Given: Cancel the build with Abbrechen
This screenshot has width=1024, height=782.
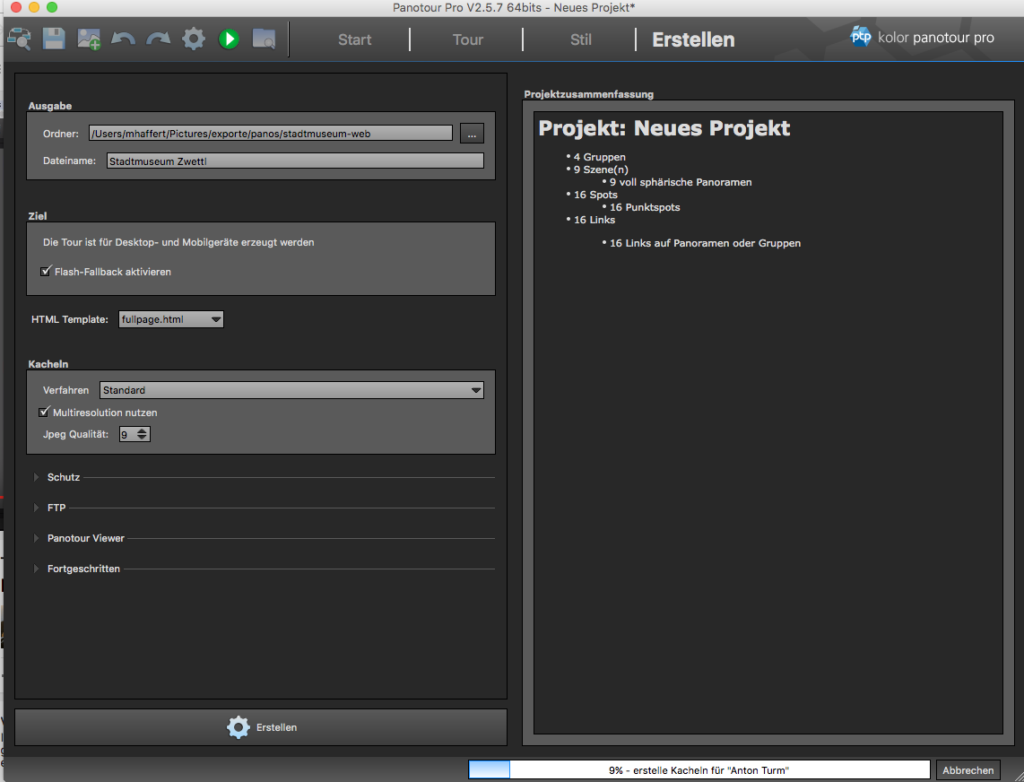Looking at the screenshot, I should point(967,770).
